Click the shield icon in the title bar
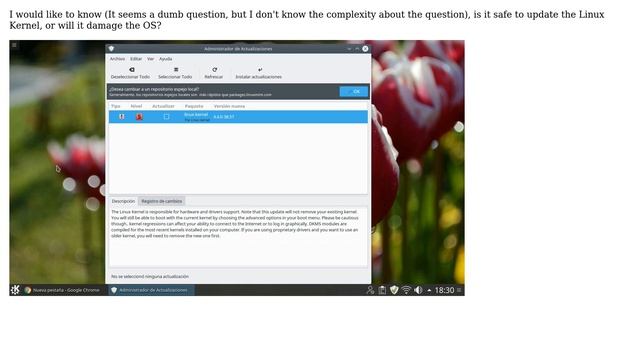This screenshot has height=360, width=640. (111, 49)
